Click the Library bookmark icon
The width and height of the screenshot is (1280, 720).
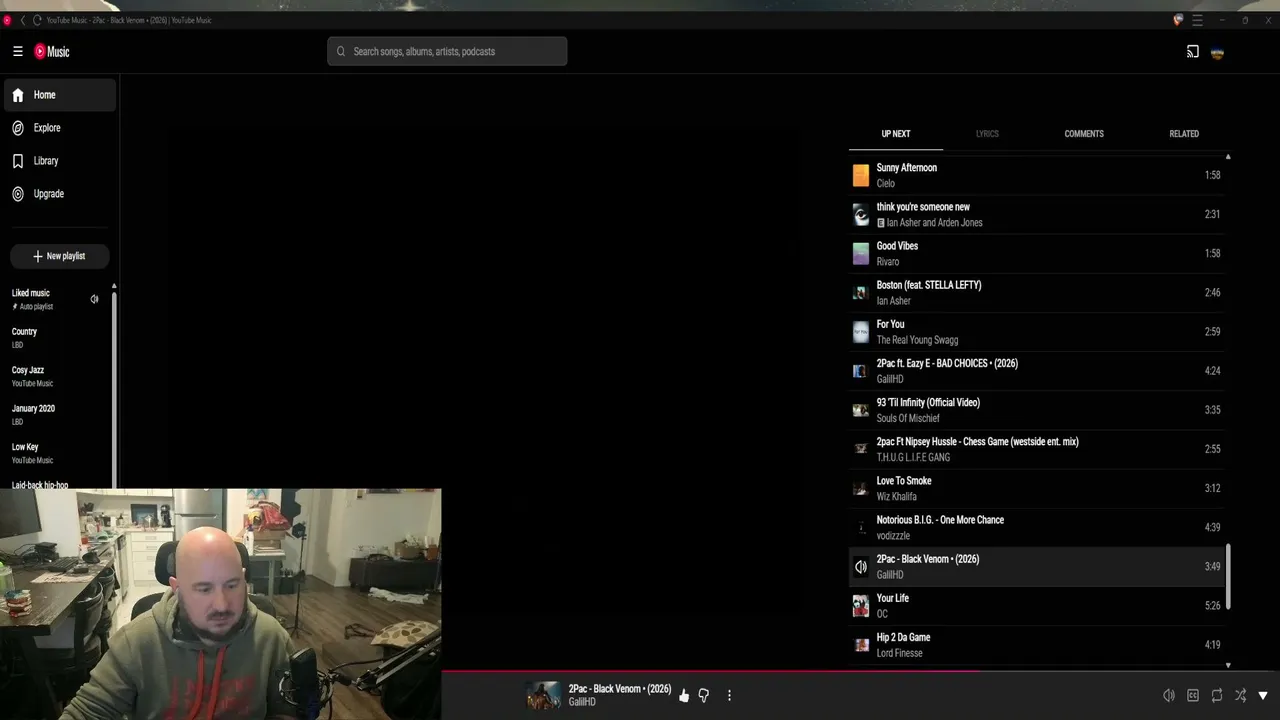18,161
